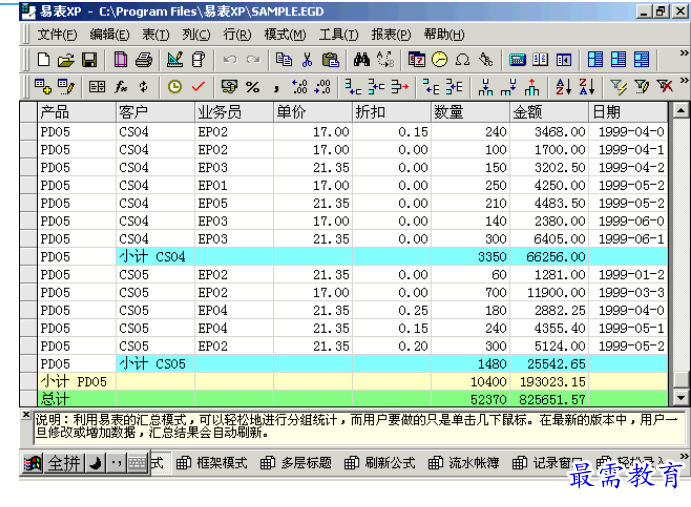The image size is (691, 507).
Task: Cut with the scissors icon
Action: pyautogui.click(x=307, y=60)
